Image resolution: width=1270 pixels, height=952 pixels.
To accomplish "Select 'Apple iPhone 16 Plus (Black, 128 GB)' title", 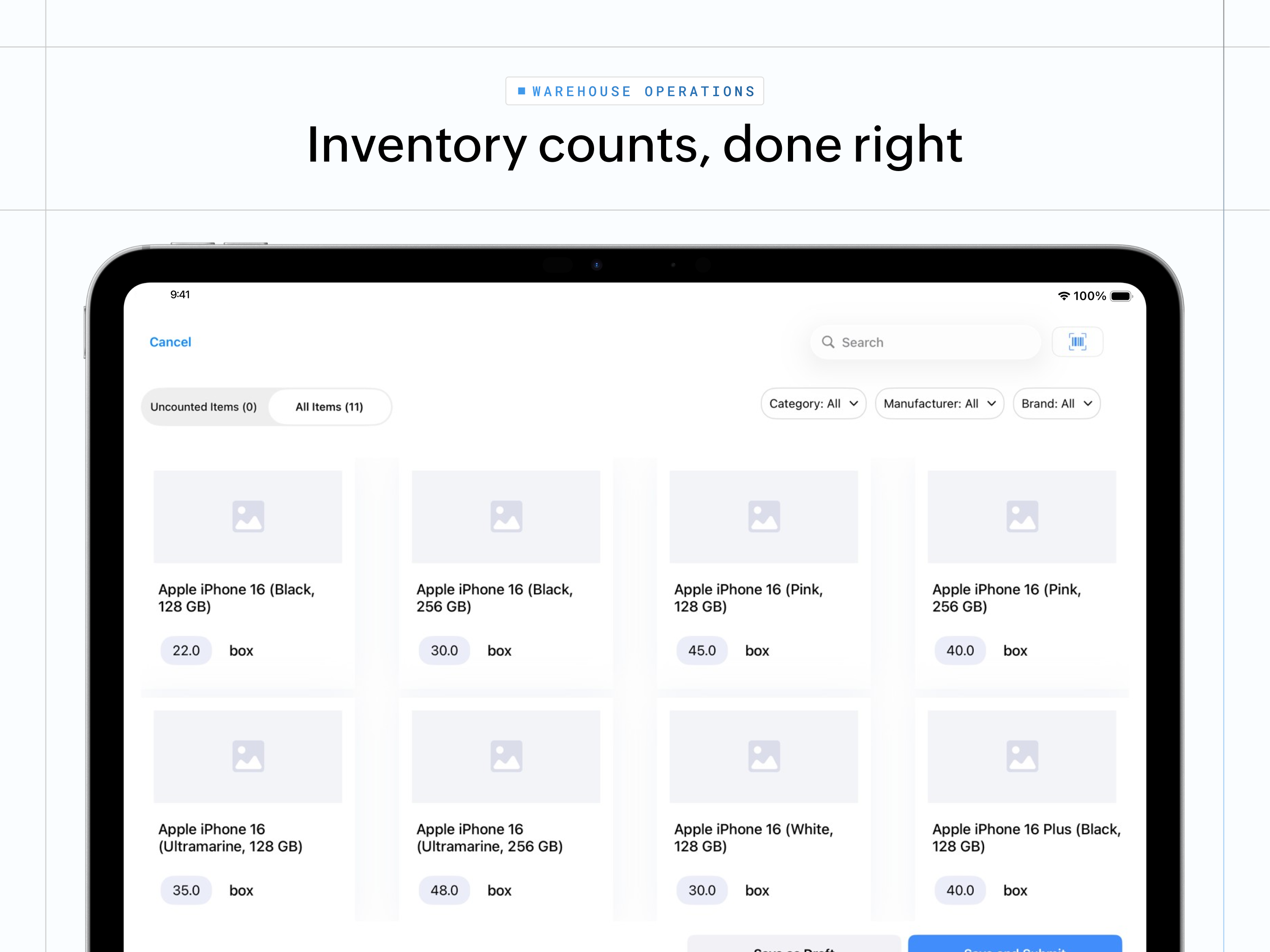I will point(1026,838).
